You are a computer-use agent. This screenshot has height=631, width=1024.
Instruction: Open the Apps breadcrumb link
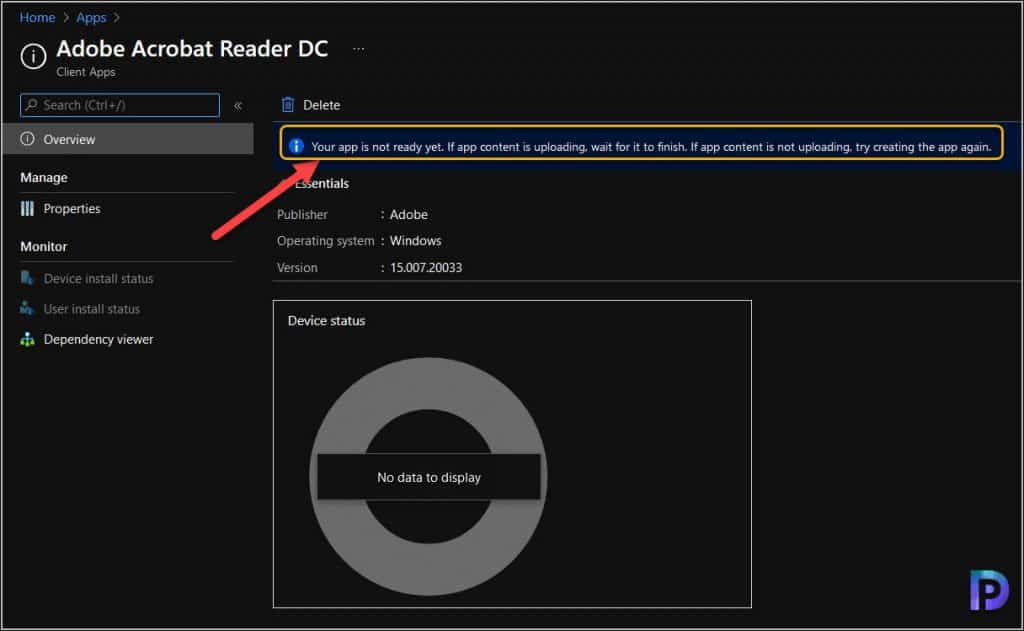point(91,18)
